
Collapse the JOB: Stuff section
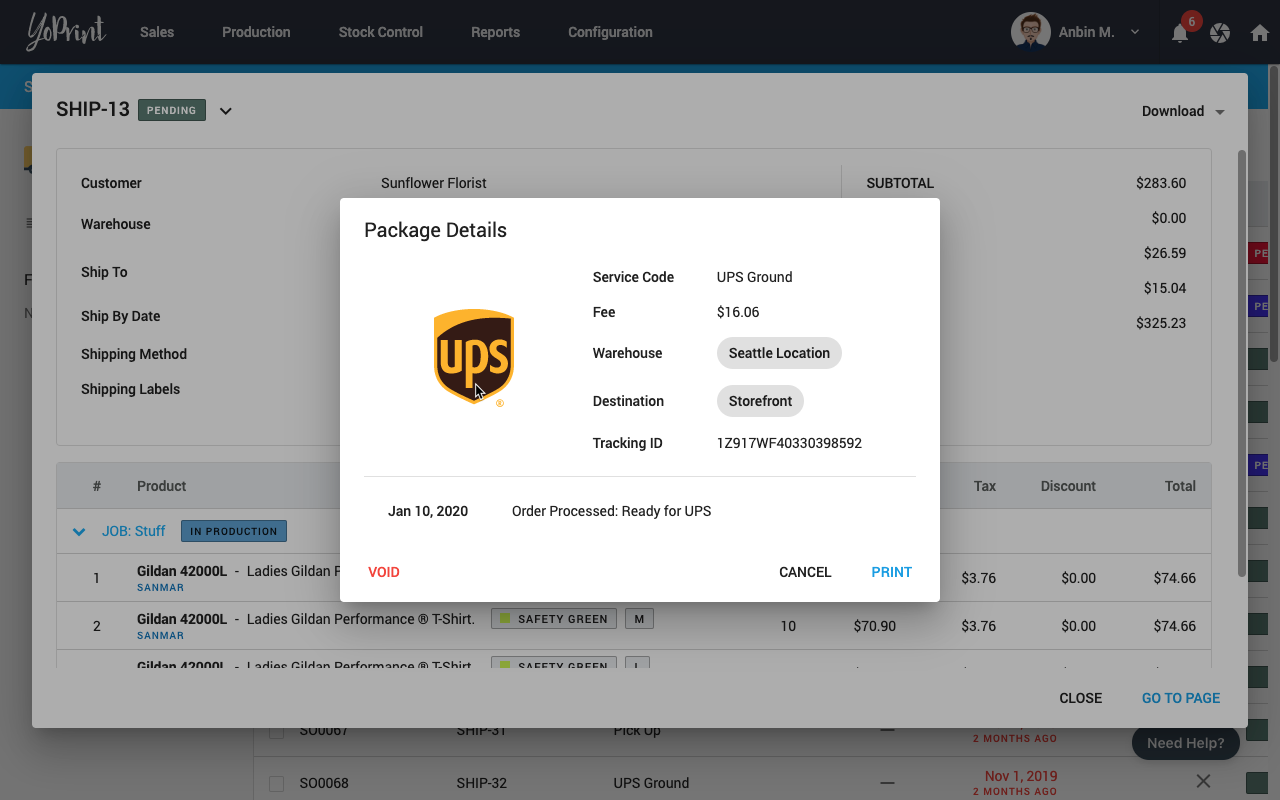pyautogui.click(x=79, y=532)
